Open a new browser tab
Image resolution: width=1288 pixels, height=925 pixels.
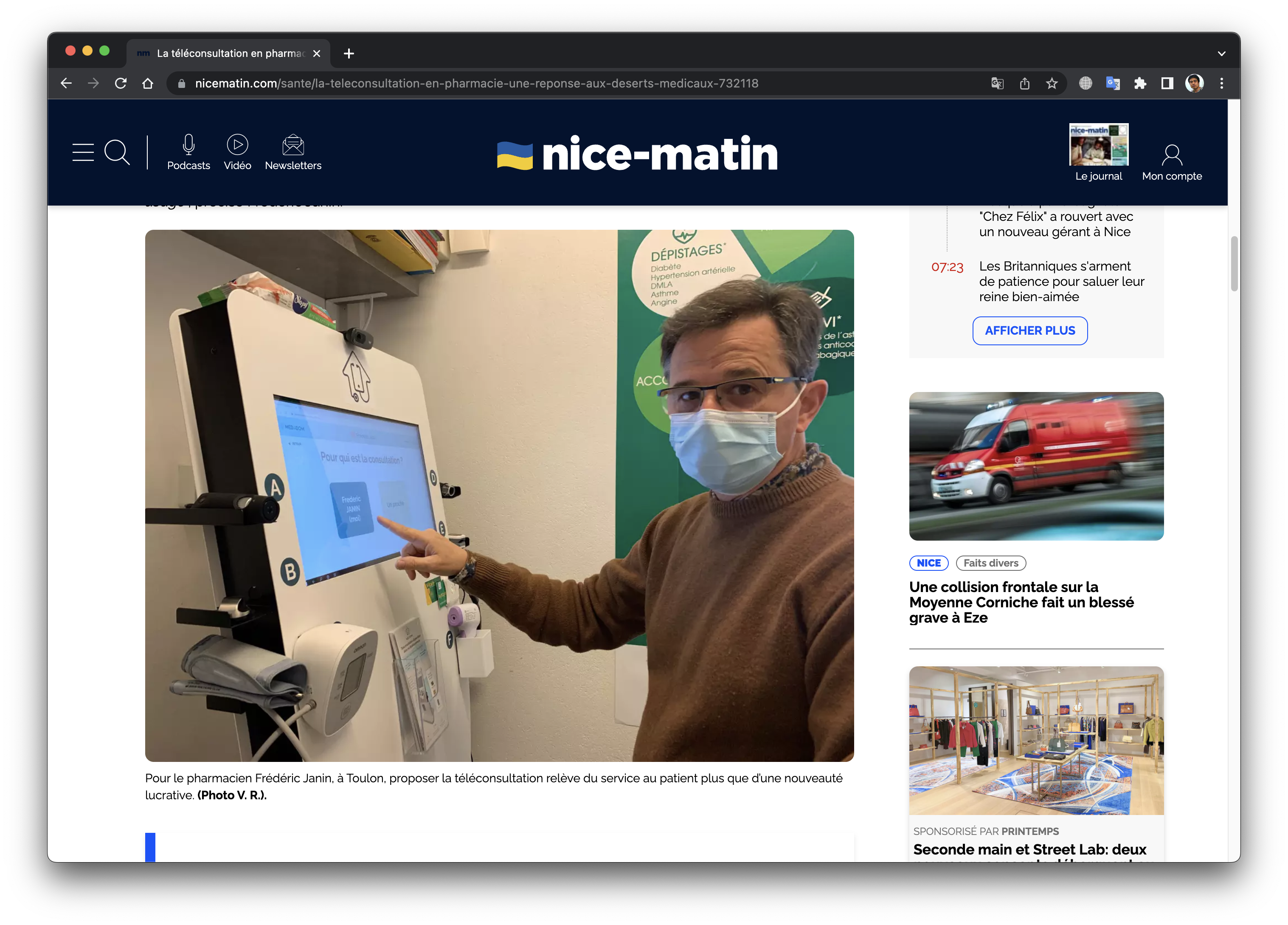tap(349, 54)
